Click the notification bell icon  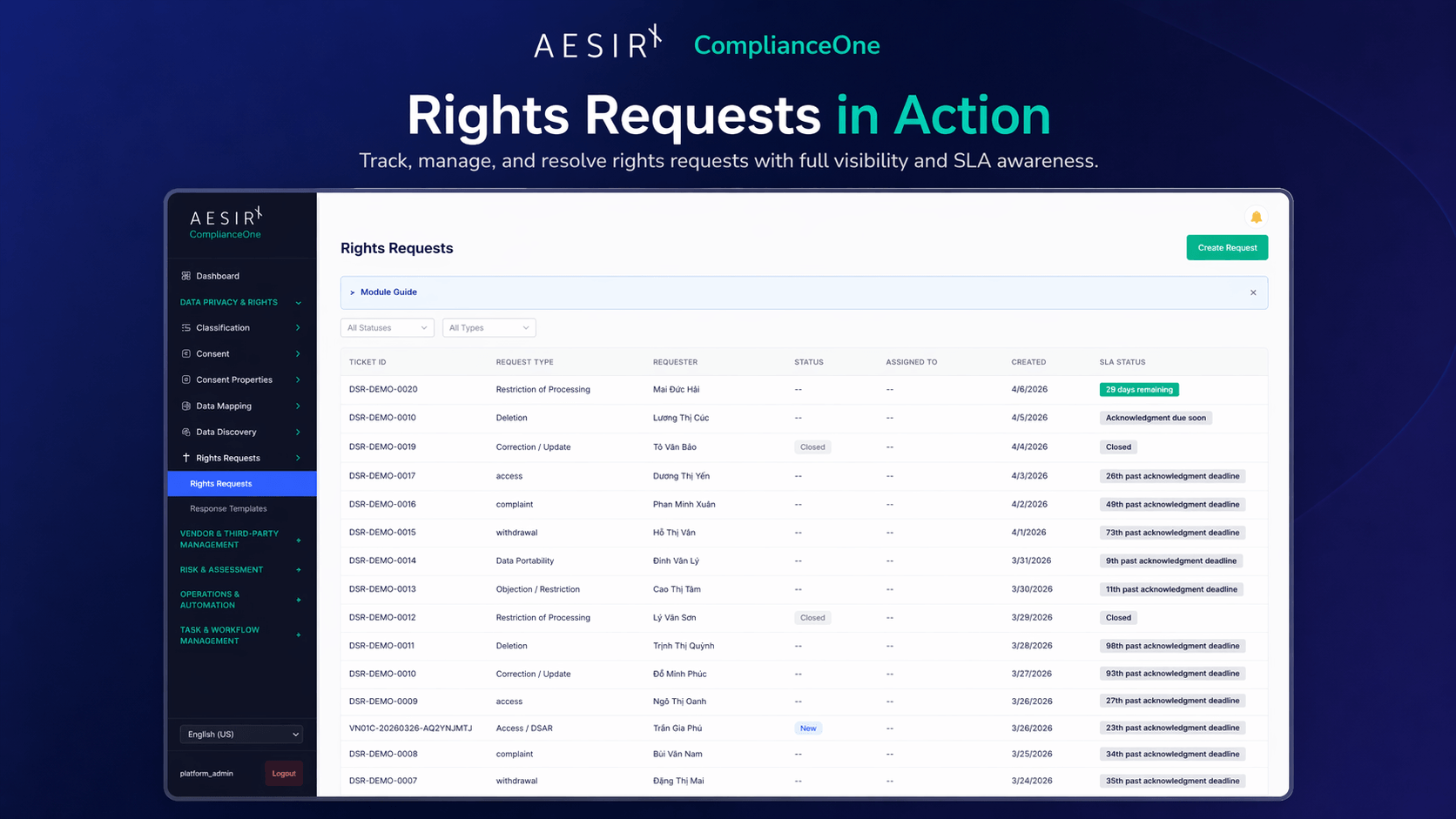pyautogui.click(x=1256, y=217)
